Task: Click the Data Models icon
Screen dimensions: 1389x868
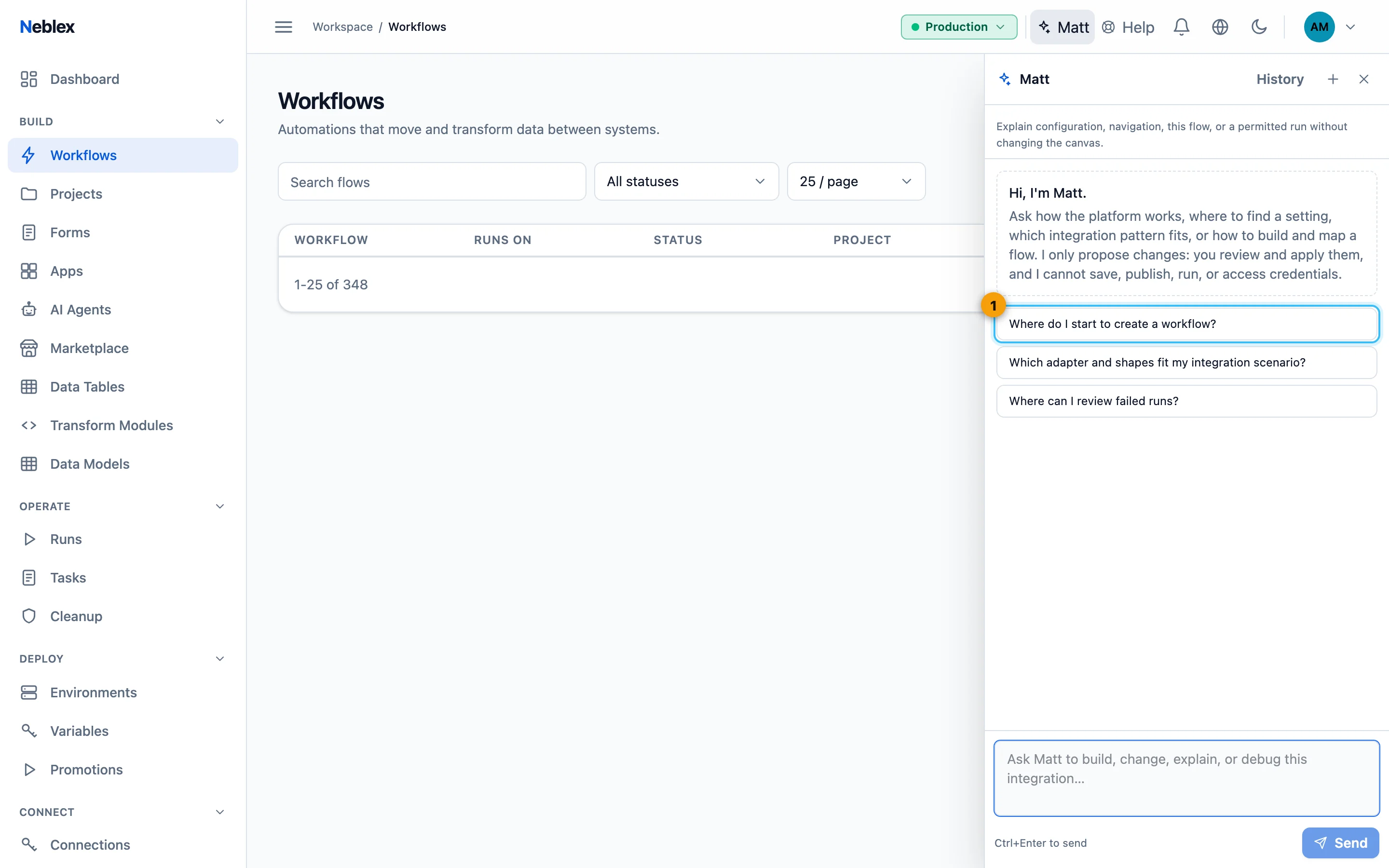Action: coord(29,464)
